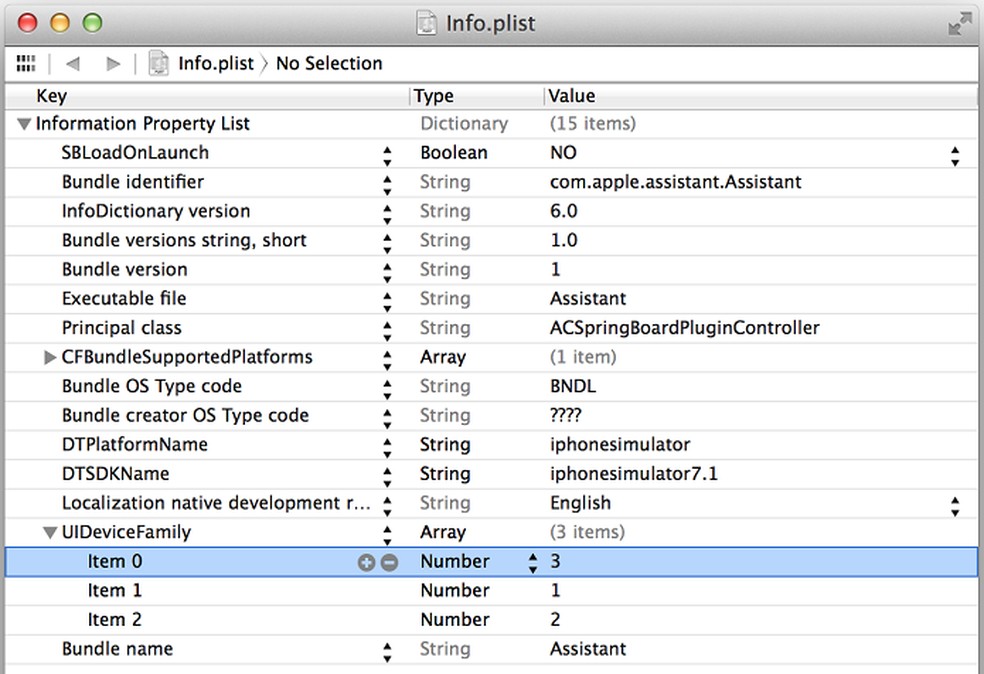This screenshot has width=984, height=674.
Task: Open the related items grid menu icon
Action: pos(26,63)
